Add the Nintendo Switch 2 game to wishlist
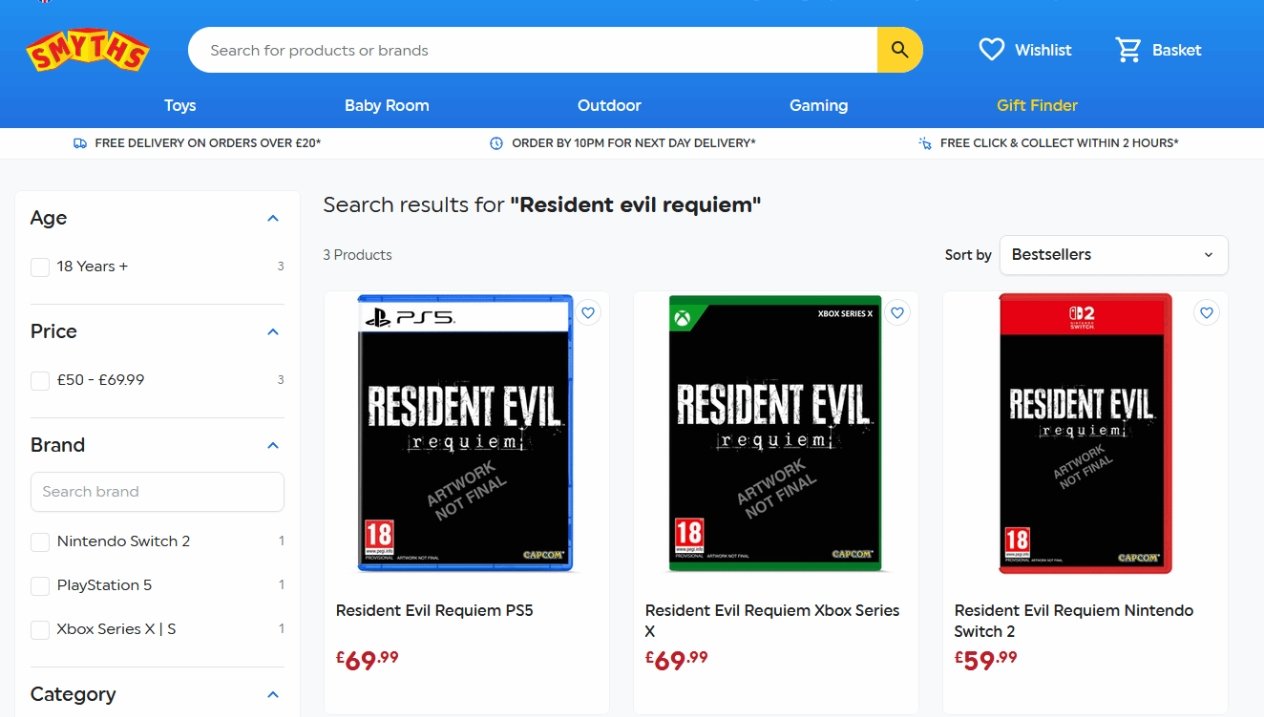Viewport: 1264px width, 717px height. pos(1206,313)
